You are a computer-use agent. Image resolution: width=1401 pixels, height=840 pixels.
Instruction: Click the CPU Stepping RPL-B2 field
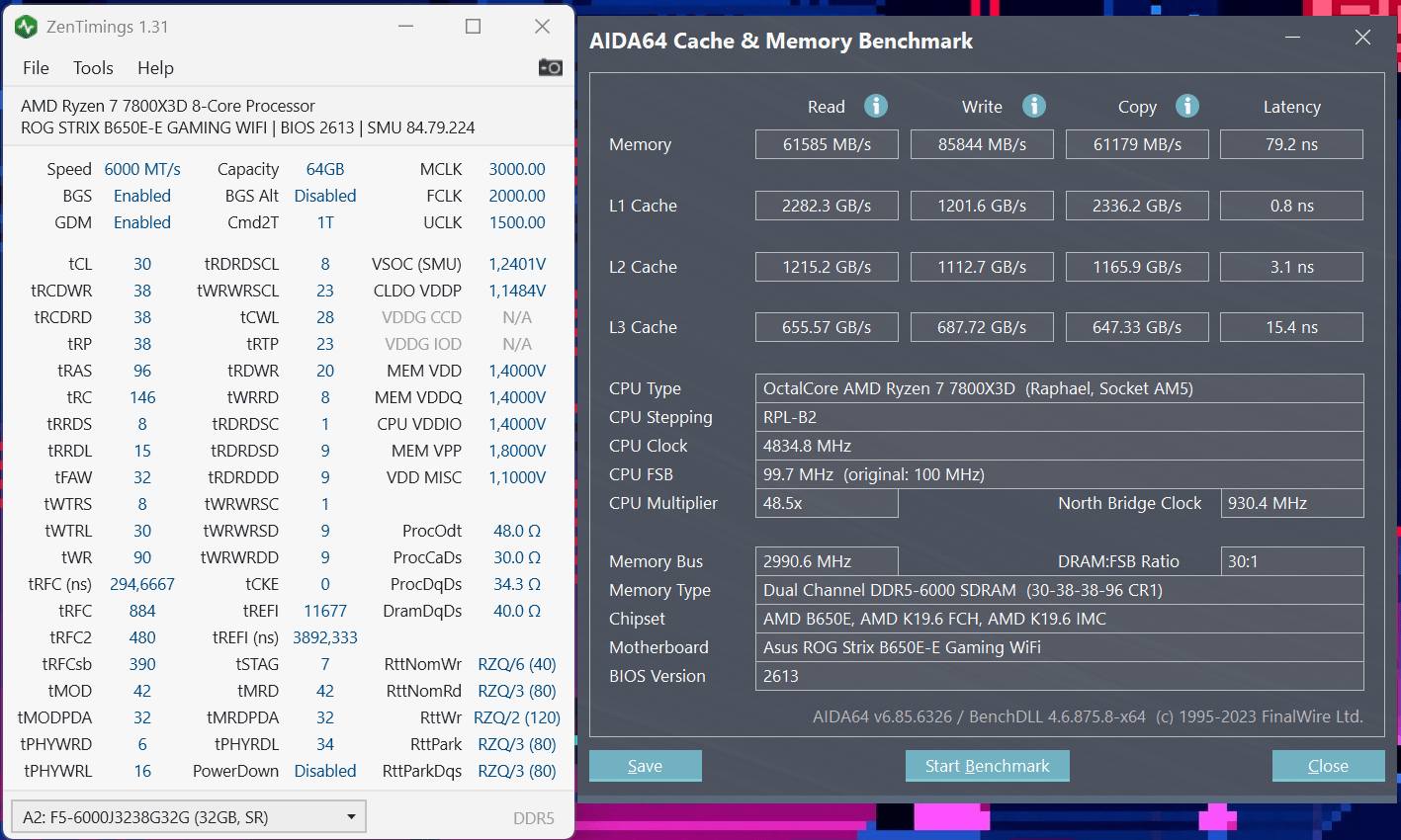coord(1060,417)
